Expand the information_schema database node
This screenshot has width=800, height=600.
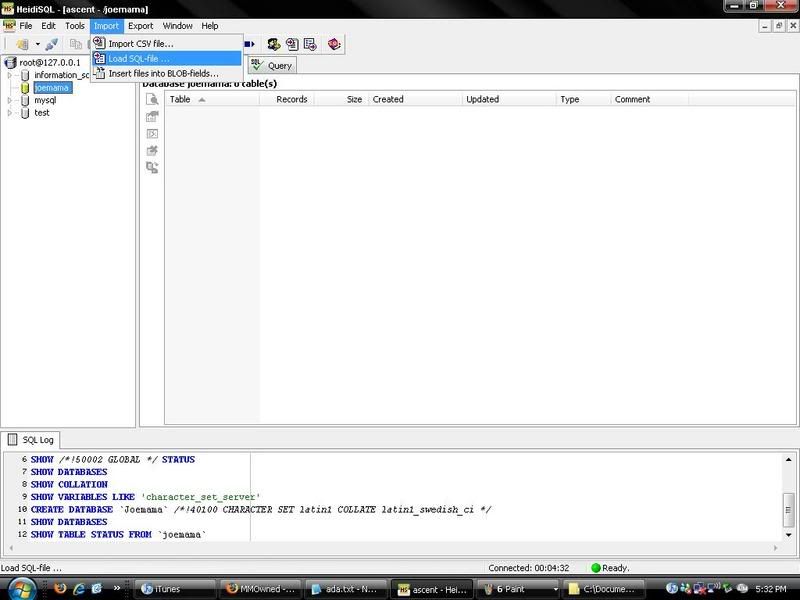(x=9, y=76)
